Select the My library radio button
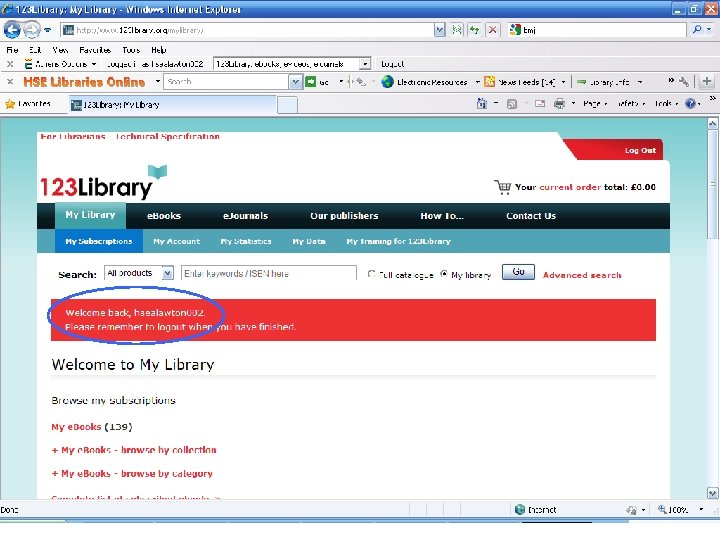 click(x=444, y=274)
